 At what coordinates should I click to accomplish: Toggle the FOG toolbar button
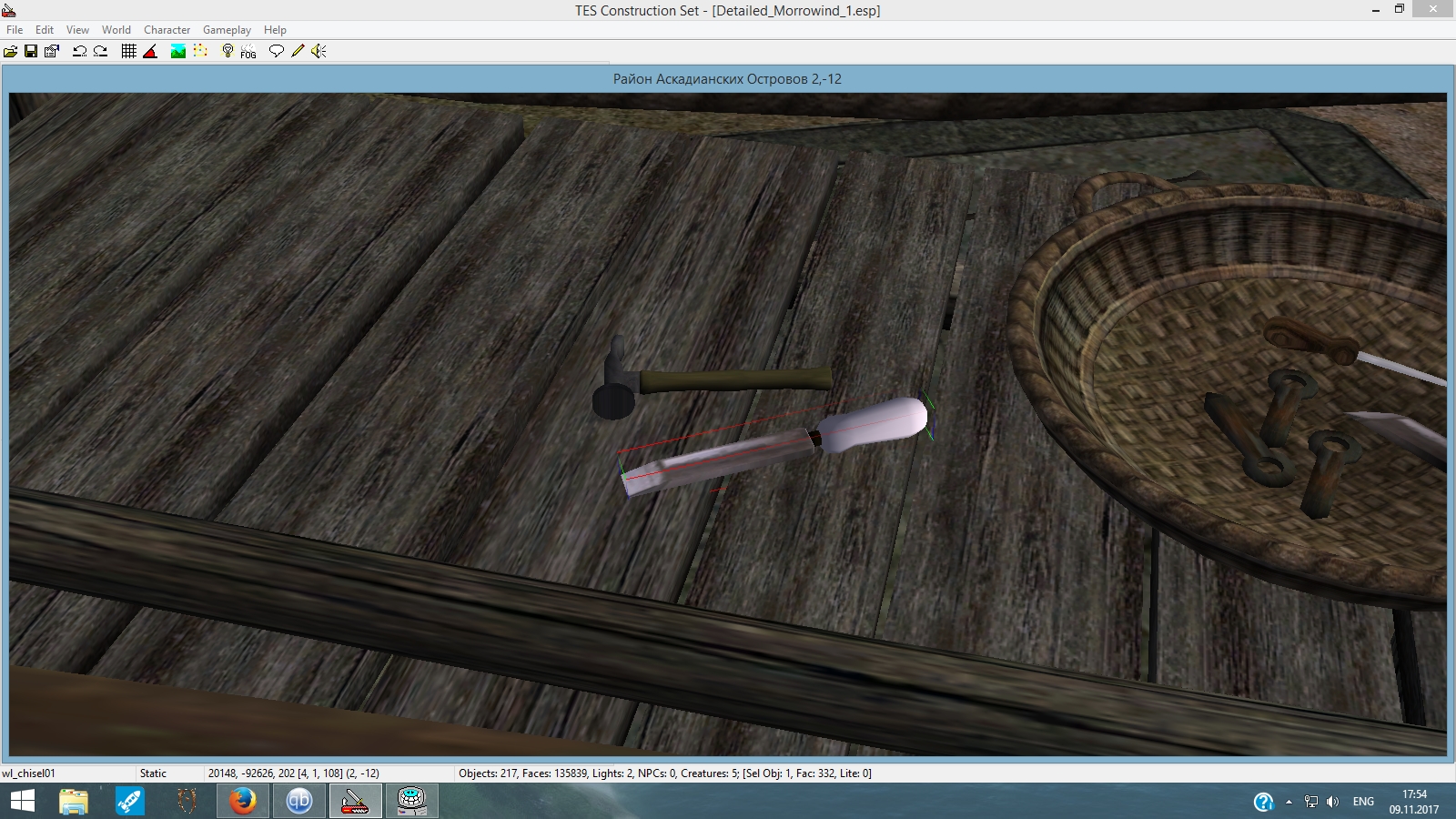click(248, 51)
